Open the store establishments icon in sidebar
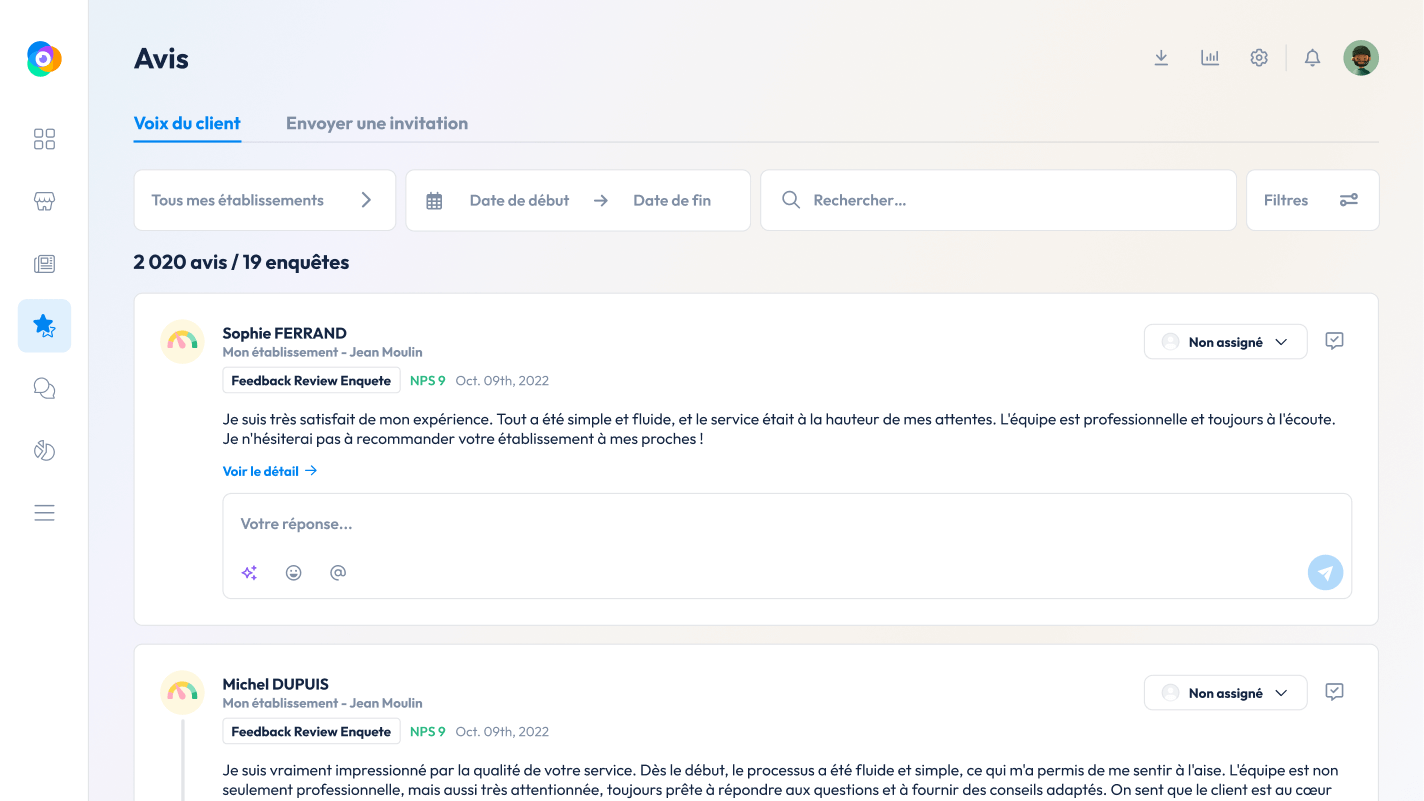Image resolution: width=1424 pixels, height=801 pixels. pyautogui.click(x=44, y=201)
